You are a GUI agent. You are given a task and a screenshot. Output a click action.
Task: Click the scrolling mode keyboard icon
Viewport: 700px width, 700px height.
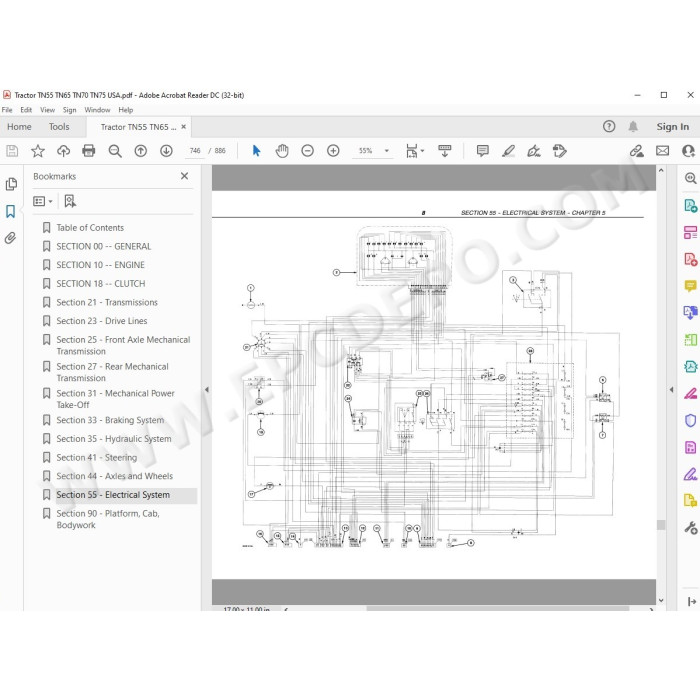click(445, 151)
